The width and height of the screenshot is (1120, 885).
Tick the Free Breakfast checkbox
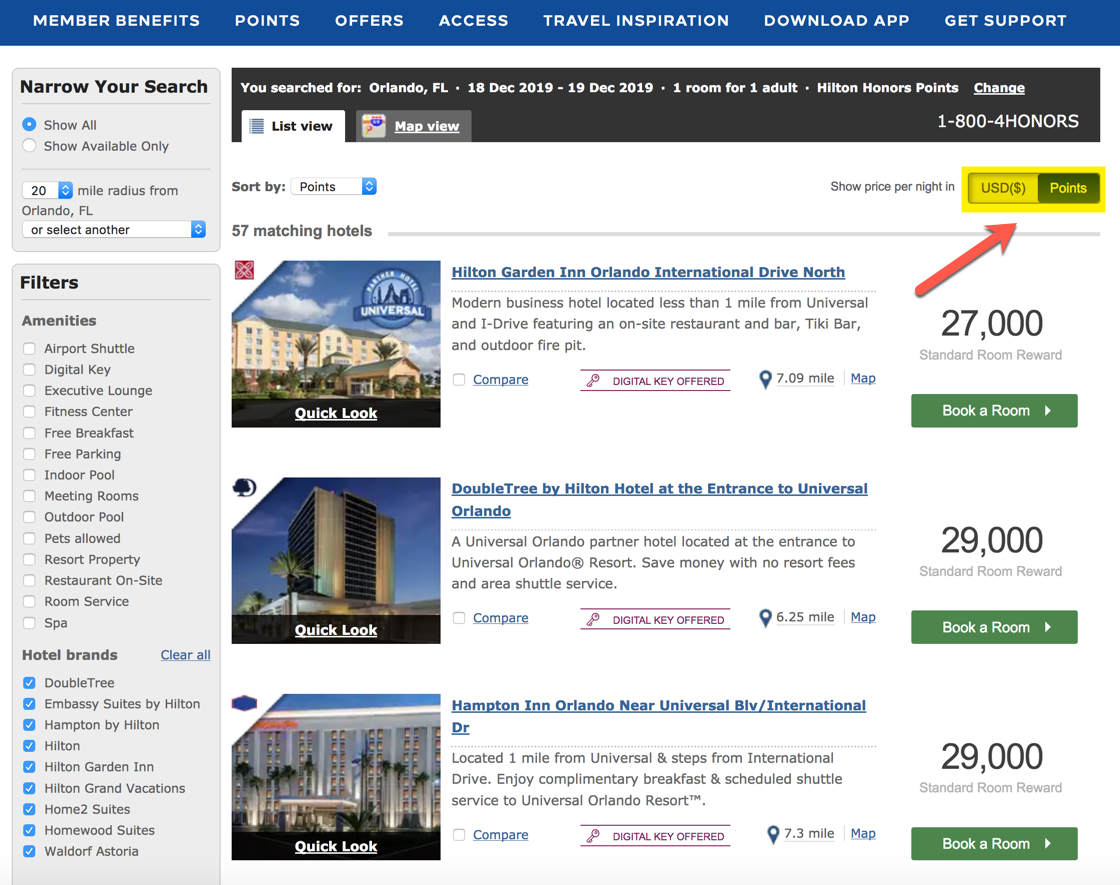[29, 433]
